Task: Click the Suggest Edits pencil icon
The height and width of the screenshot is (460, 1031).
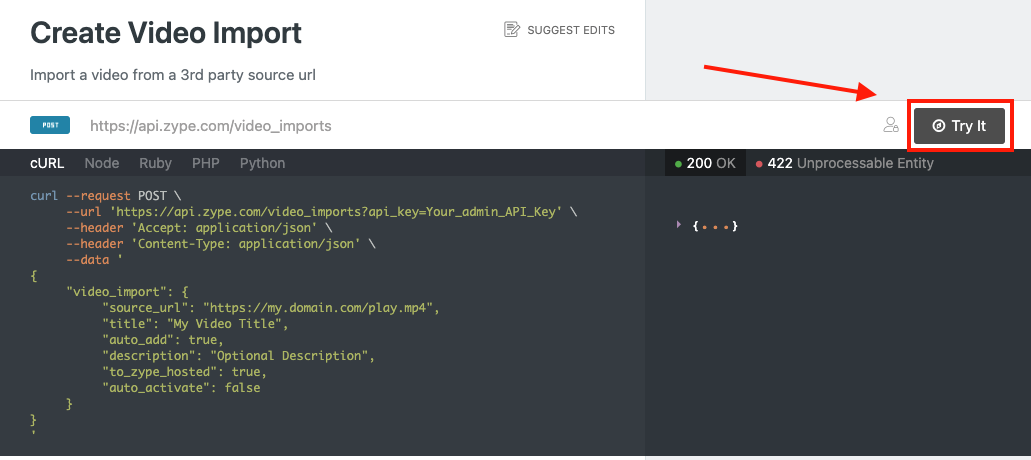Action: tap(512, 30)
